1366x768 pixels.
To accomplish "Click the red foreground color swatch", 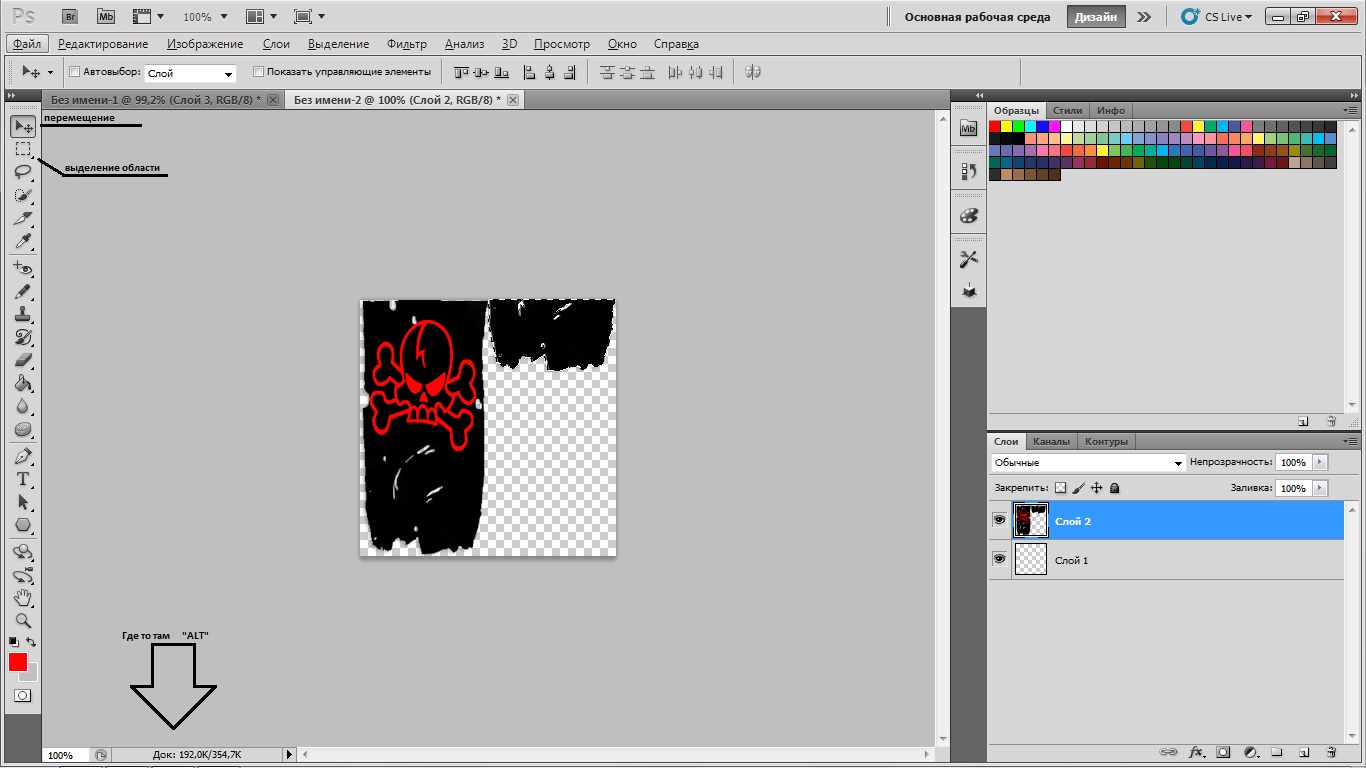I will click(18, 662).
